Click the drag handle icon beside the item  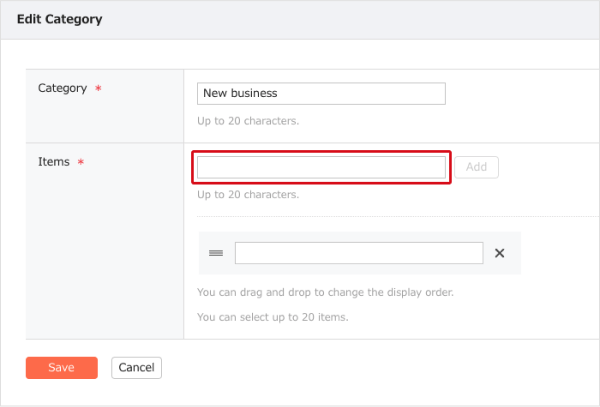pyautogui.click(x=216, y=253)
